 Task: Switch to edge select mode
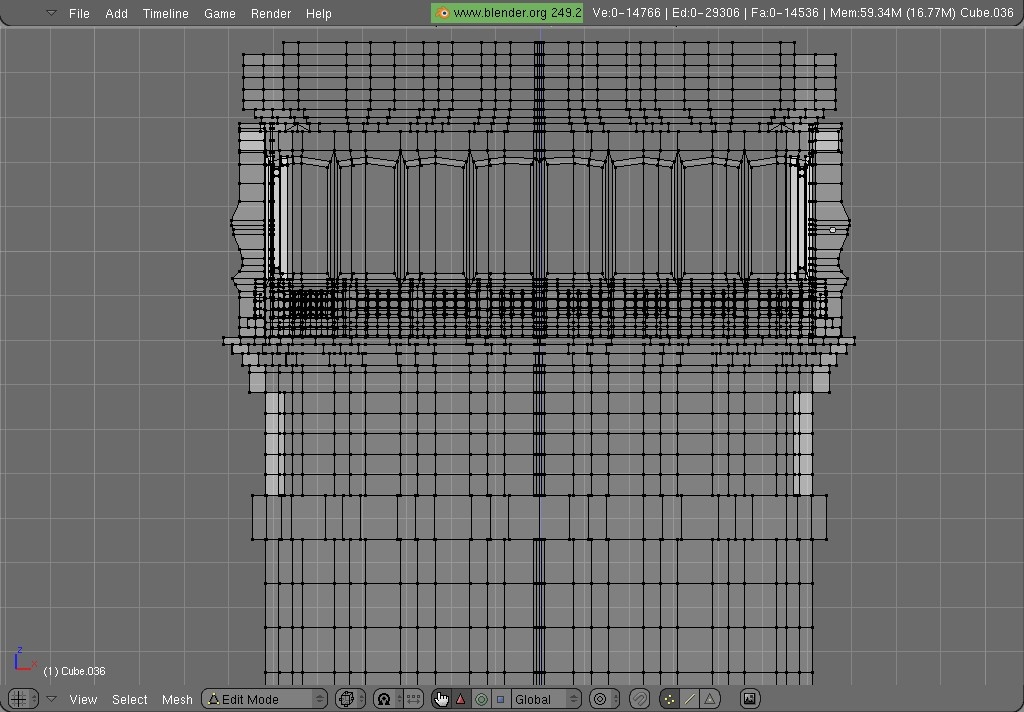tap(690, 699)
